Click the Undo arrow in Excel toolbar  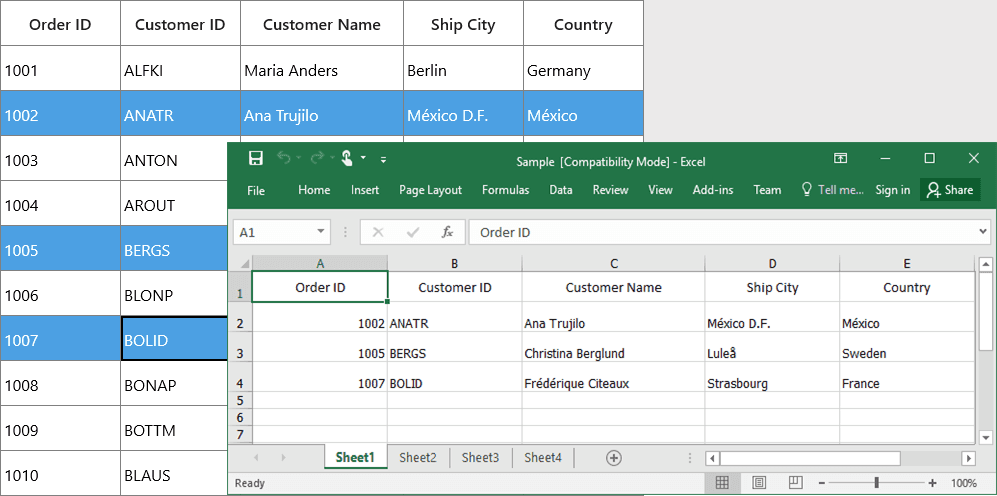point(284,158)
